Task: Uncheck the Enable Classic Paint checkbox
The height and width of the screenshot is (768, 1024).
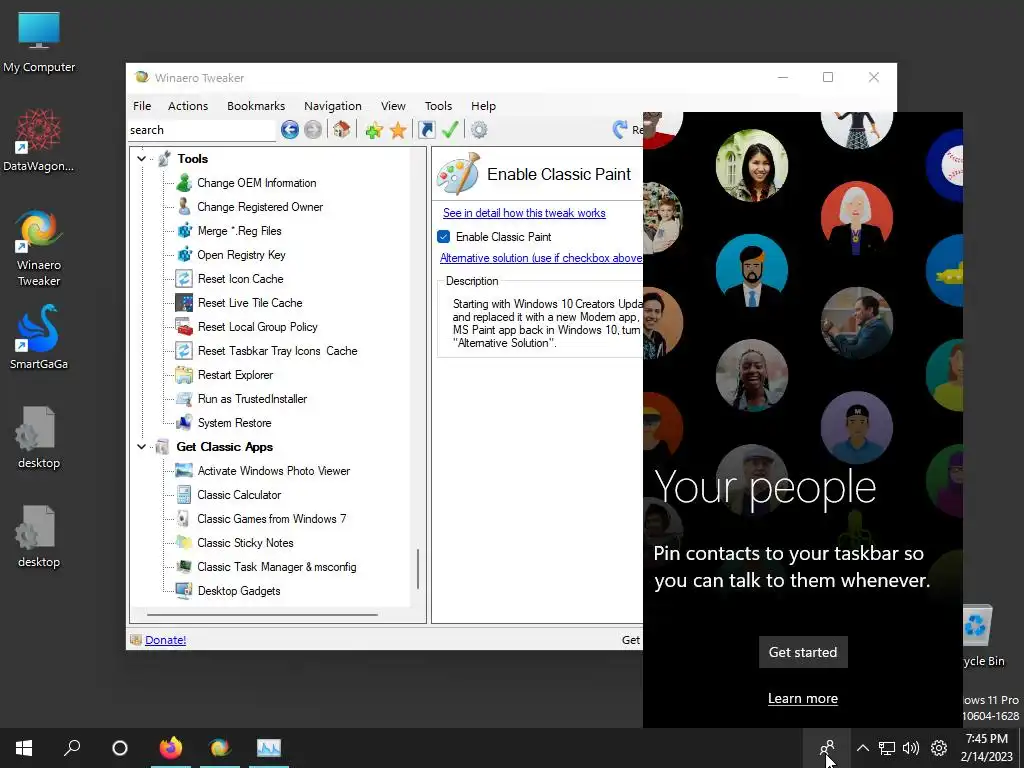Action: 443,237
